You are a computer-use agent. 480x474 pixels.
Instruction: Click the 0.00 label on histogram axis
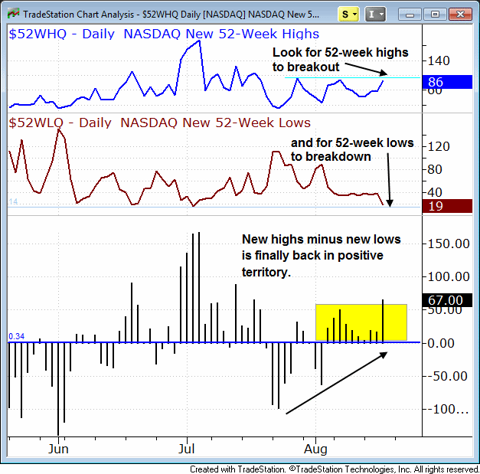pos(441,343)
